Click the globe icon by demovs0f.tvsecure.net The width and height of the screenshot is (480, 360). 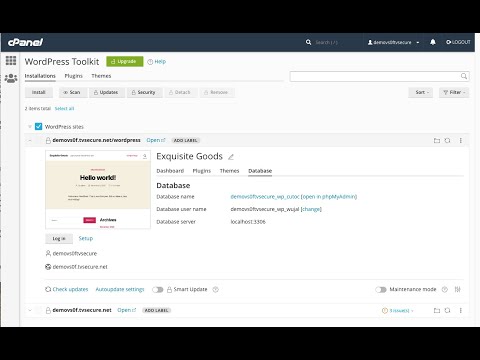(x=48, y=267)
